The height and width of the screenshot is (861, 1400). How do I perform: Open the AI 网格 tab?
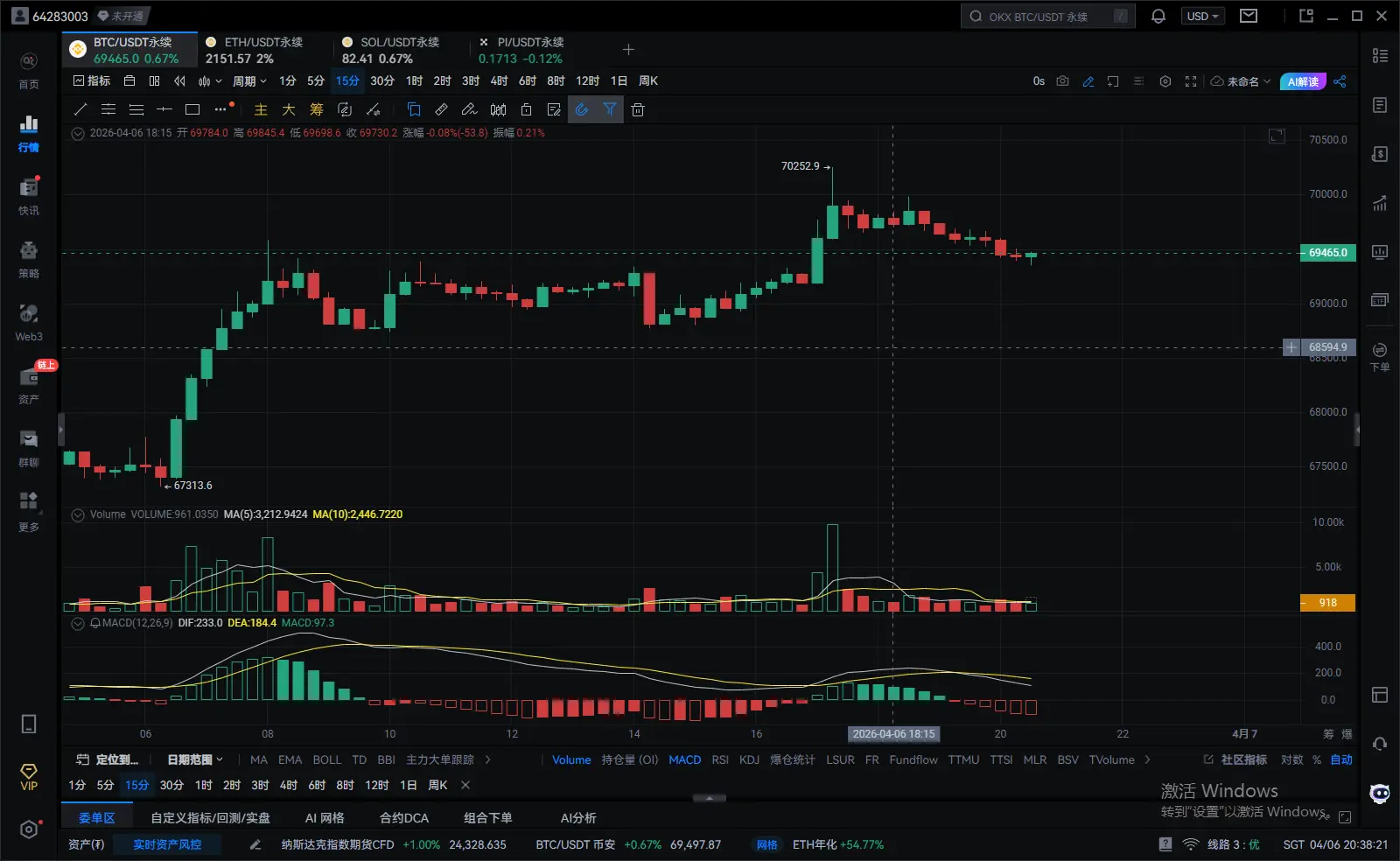click(325, 818)
